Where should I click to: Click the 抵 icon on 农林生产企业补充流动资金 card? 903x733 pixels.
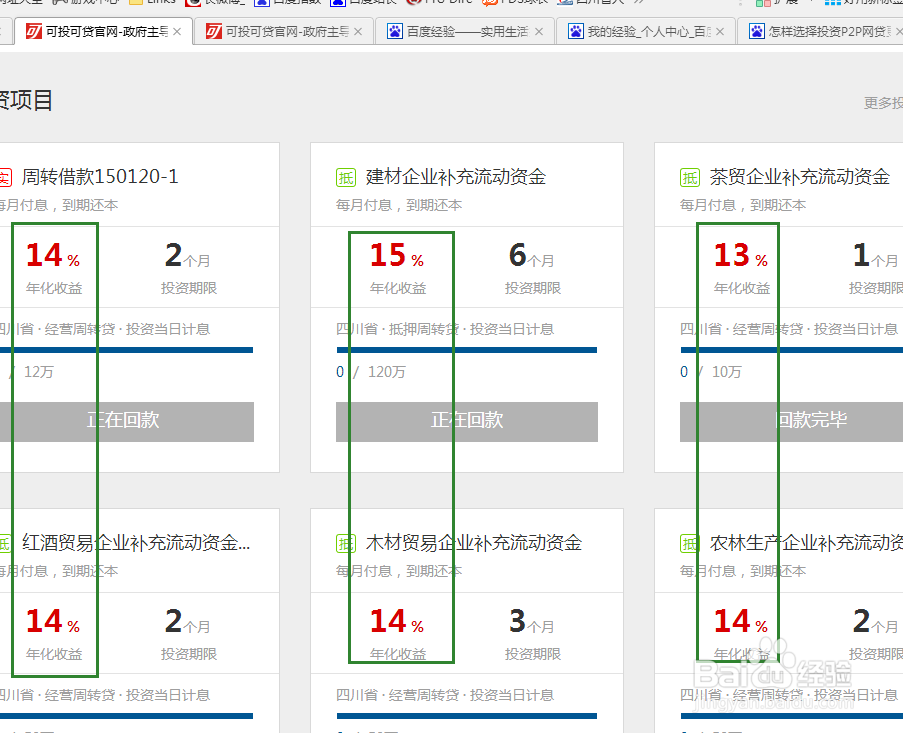click(690, 542)
